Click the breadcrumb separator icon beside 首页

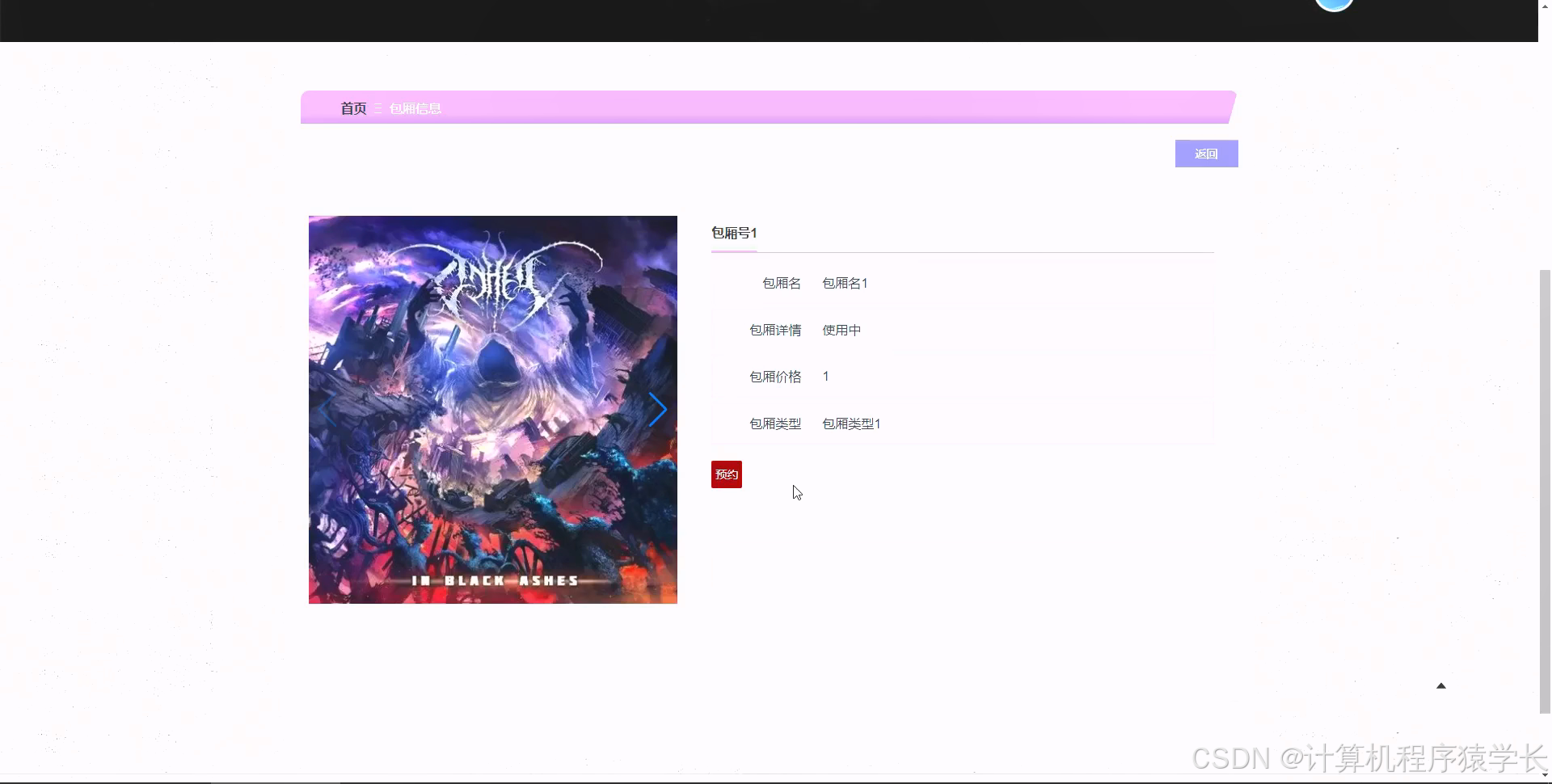coord(377,108)
